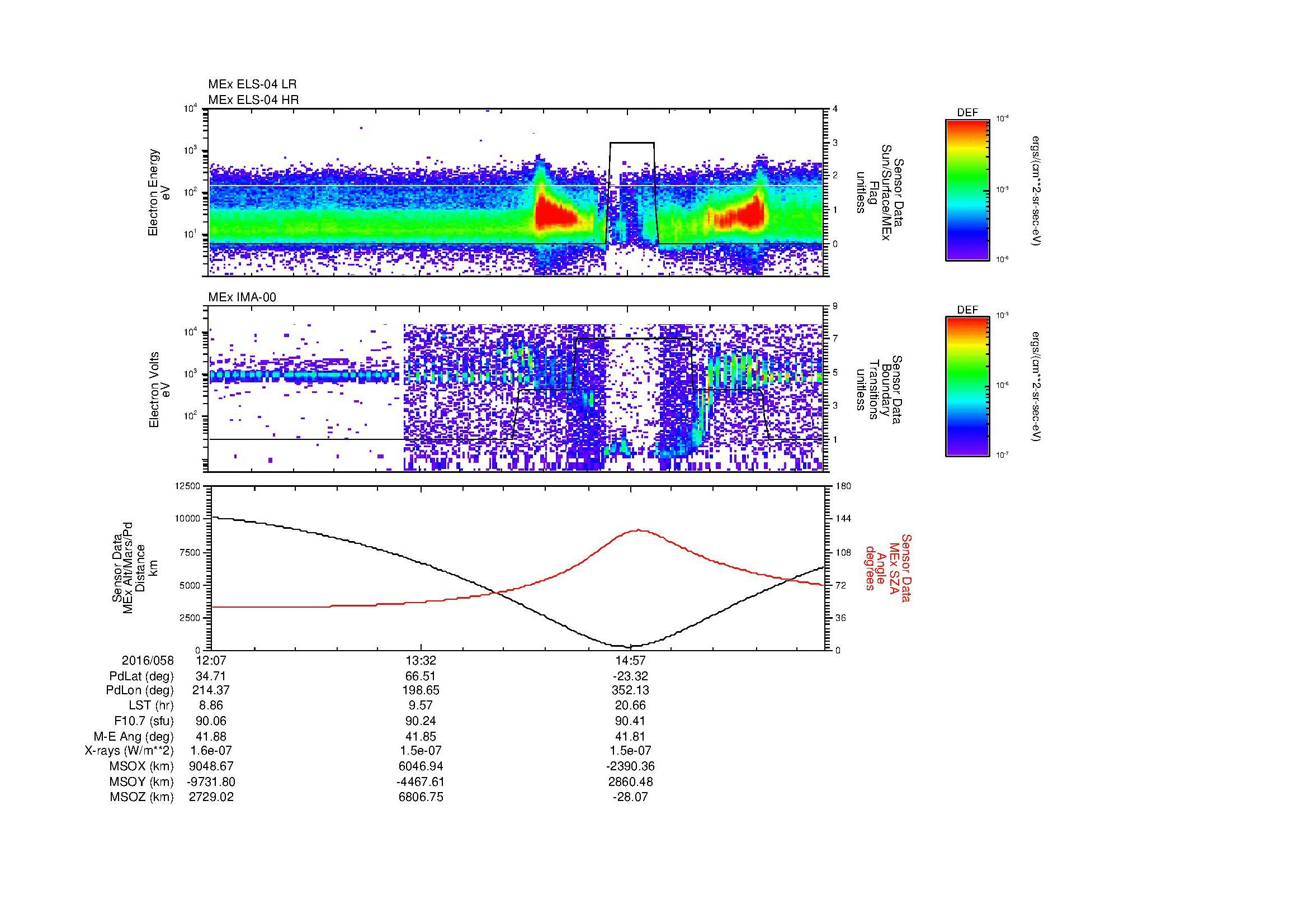Click the 'PdLat (deg)' row label
This screenshot has height=924, width=1308.
coord(141,676)
